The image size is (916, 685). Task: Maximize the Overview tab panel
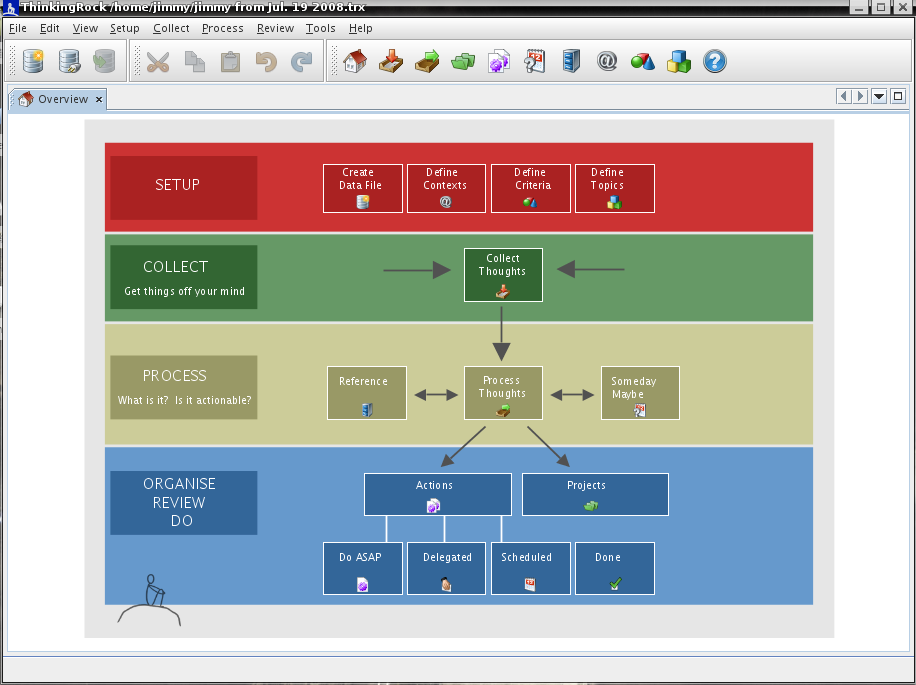pyautogui.click(x=898, y=96)
